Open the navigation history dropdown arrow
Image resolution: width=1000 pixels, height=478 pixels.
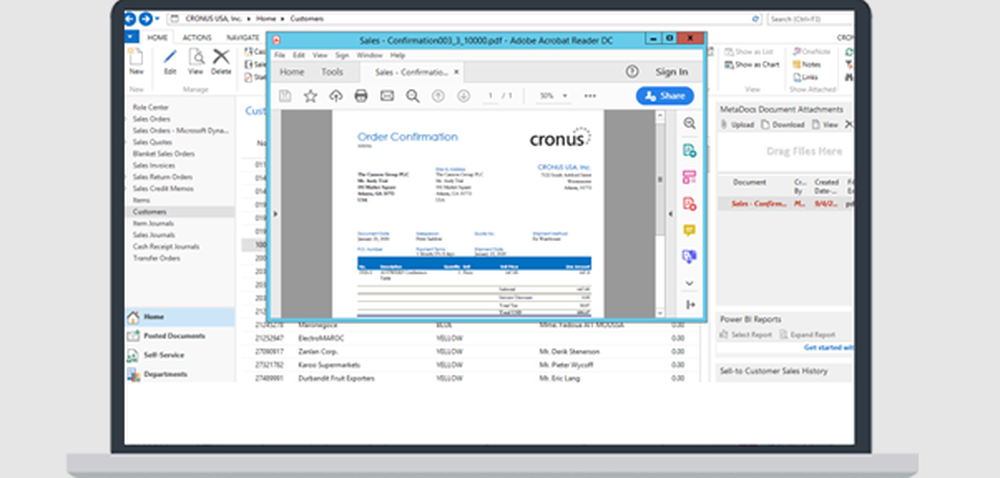[158, 19]
